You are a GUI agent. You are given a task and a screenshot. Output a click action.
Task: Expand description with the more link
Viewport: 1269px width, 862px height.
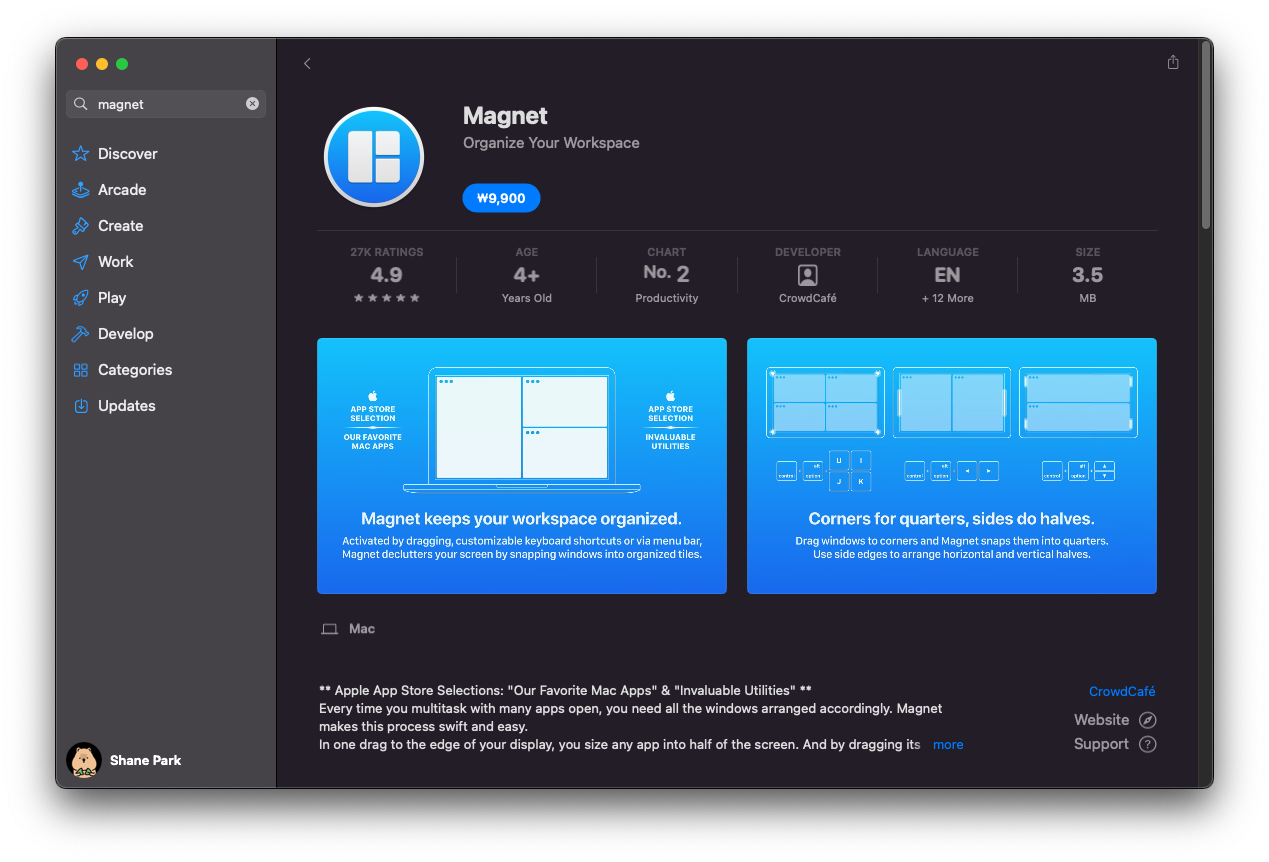click(948, 745)
